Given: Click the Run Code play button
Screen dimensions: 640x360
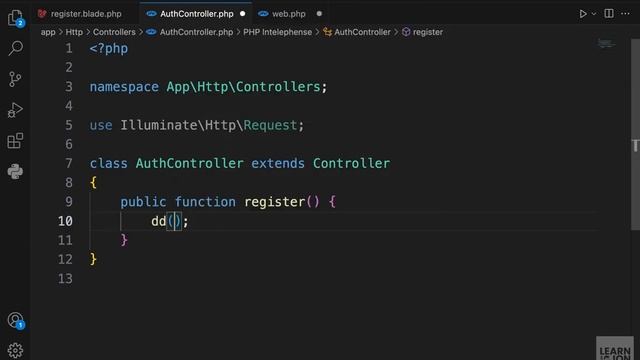Looking at the screenshot, I should tap(583, 14).
